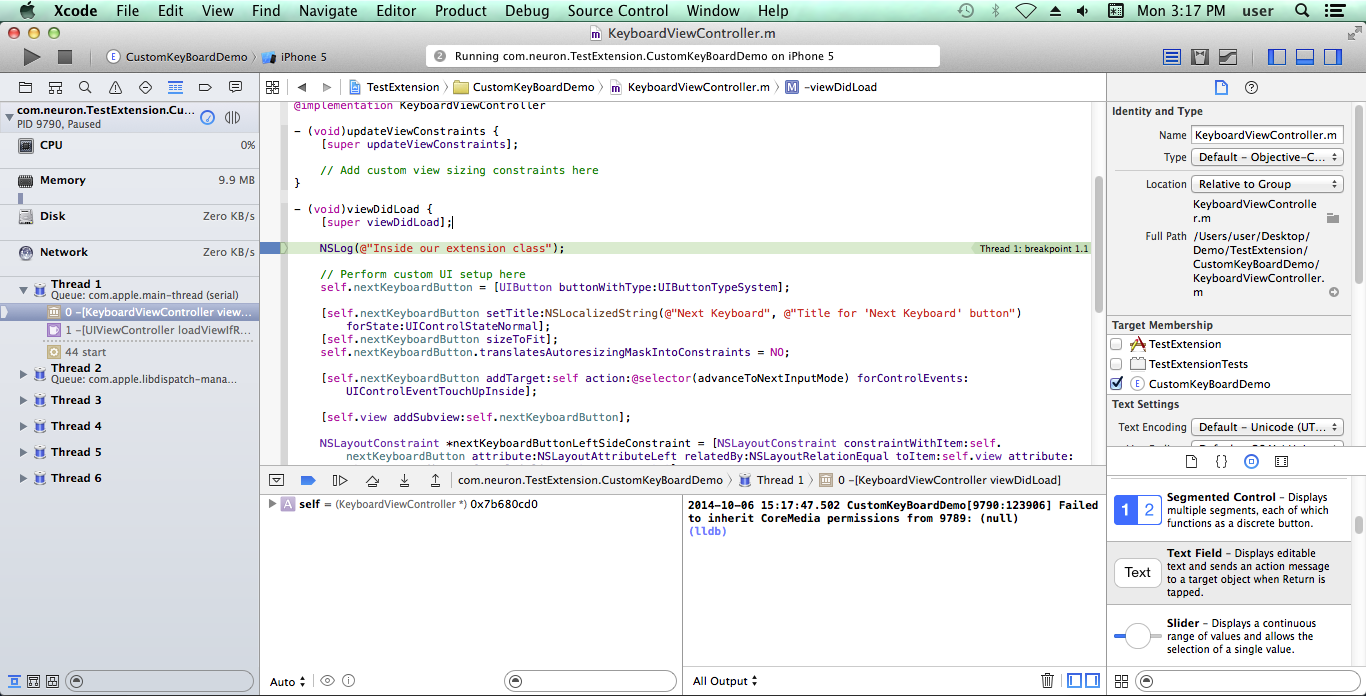1366x696 pixels.
Task: Show the Quick Help inspector
Action: [x=1251, y=87]
